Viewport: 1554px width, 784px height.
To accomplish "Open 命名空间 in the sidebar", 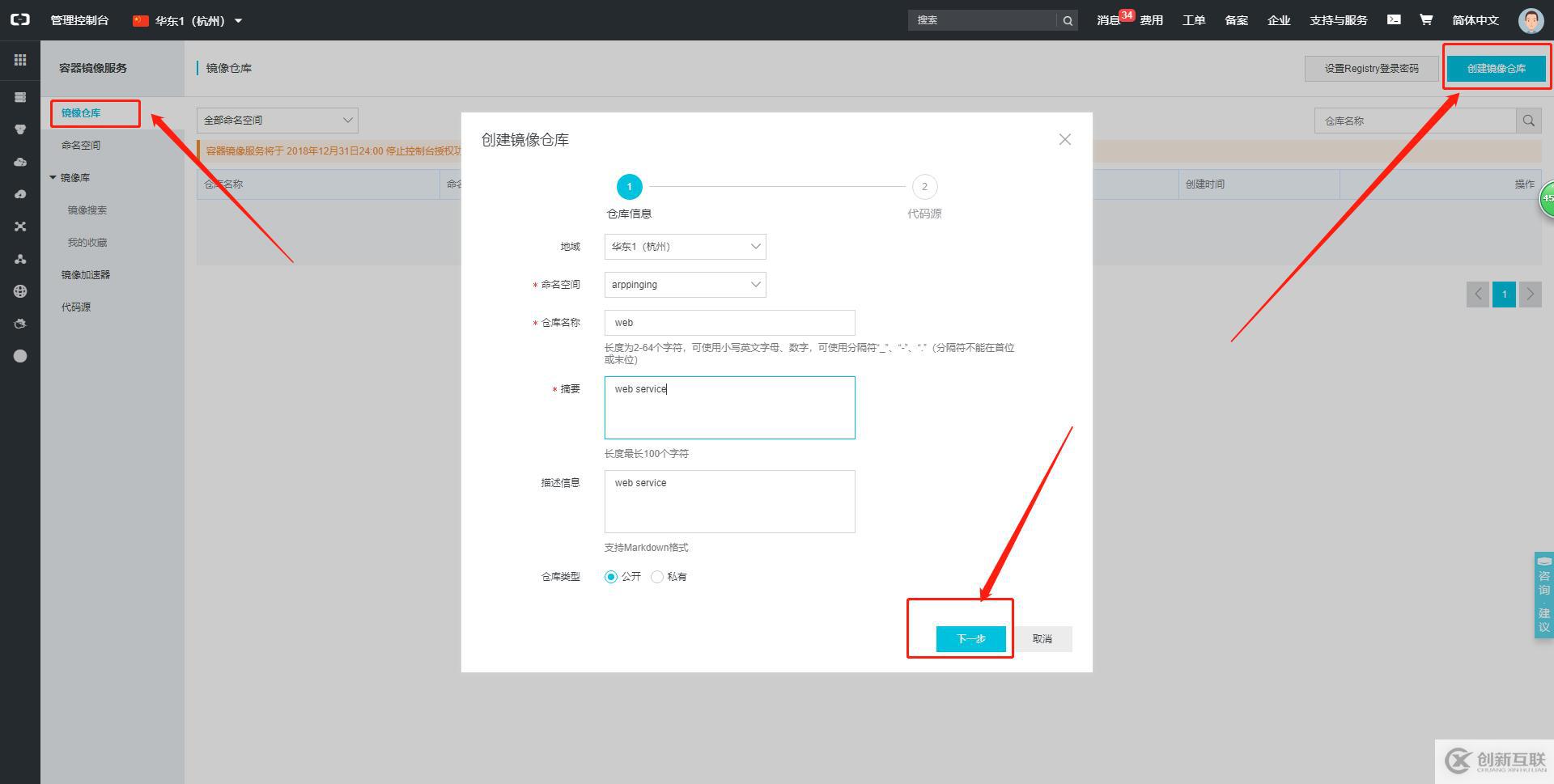I will (x=81, y=146).
